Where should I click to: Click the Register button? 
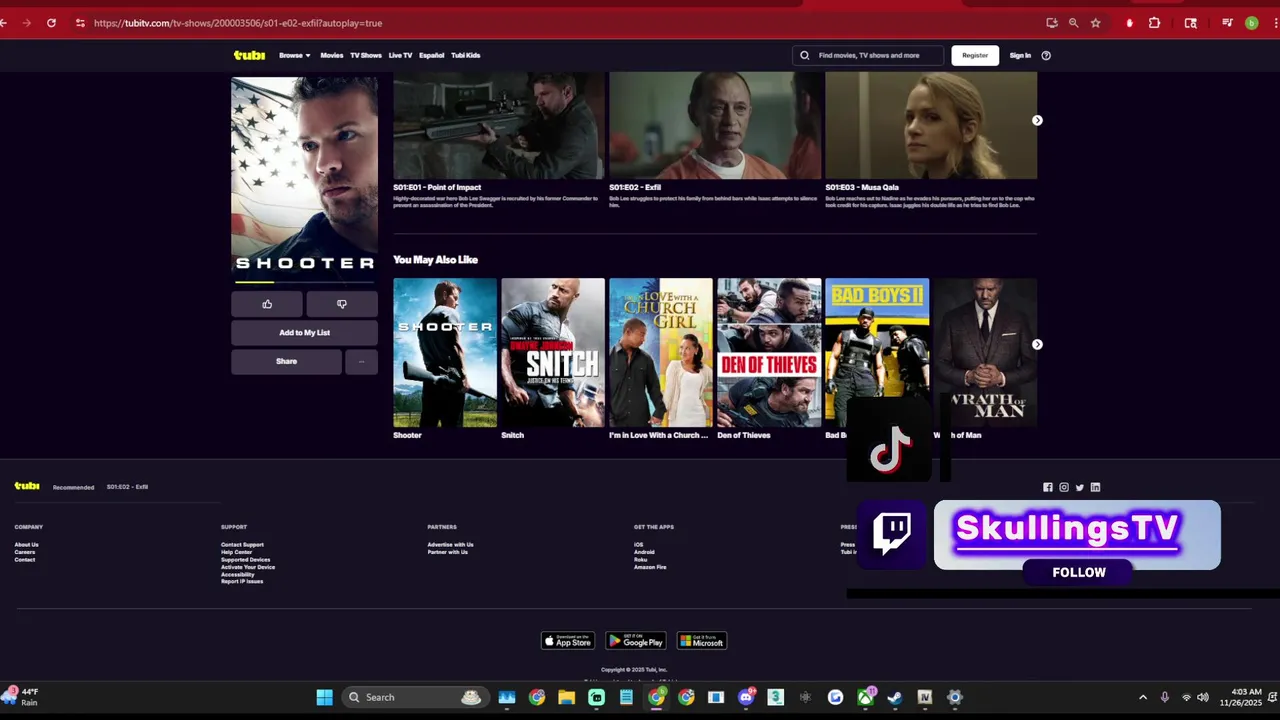click(975, 55)
